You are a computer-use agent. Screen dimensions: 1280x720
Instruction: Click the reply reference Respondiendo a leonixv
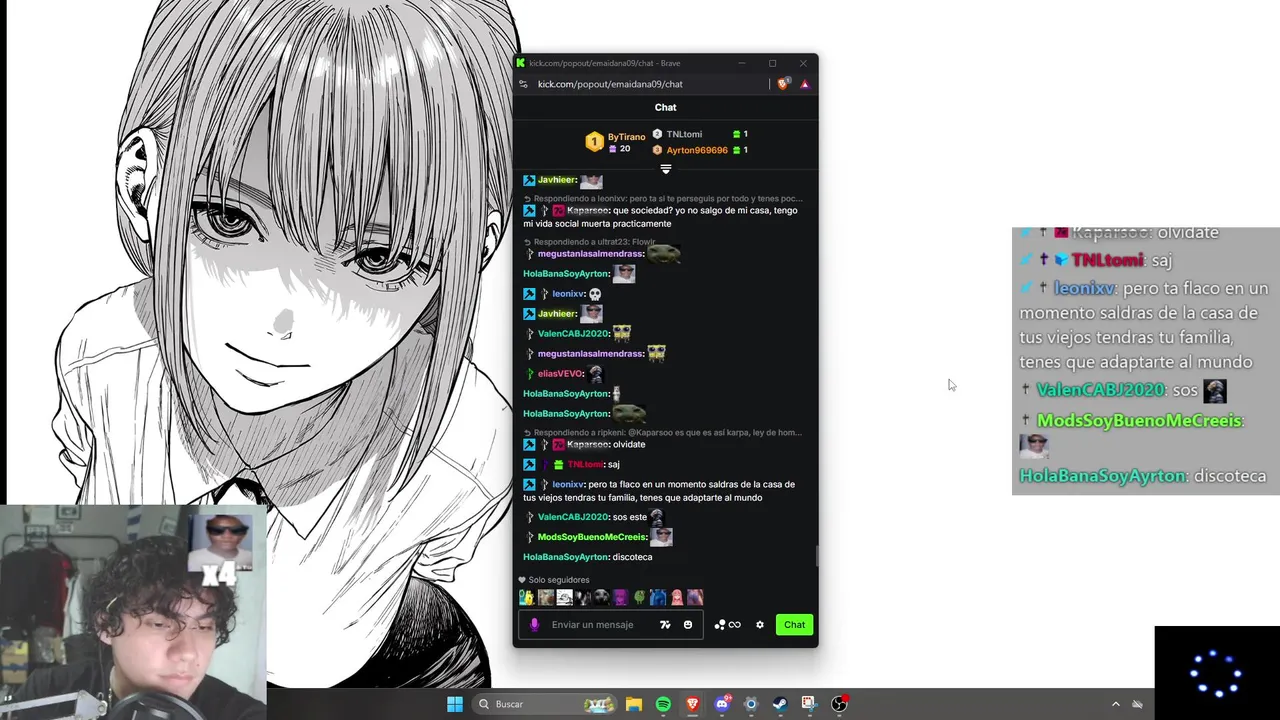click(662, 199)
